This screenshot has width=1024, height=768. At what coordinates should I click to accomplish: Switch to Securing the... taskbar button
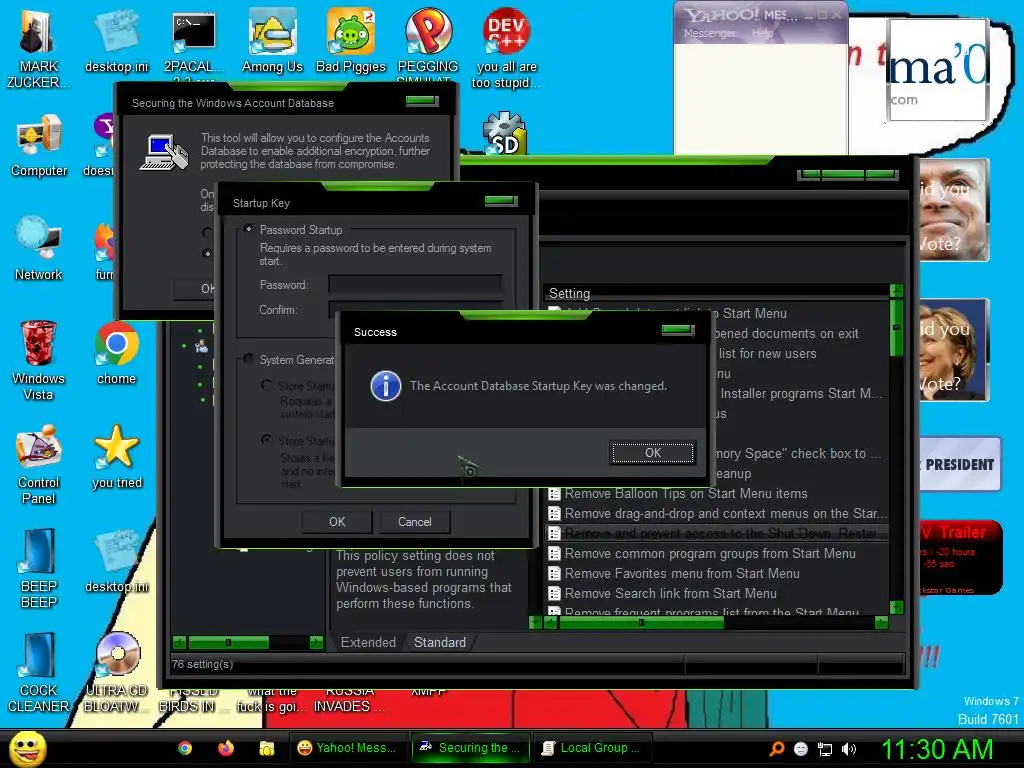(470, 748)
